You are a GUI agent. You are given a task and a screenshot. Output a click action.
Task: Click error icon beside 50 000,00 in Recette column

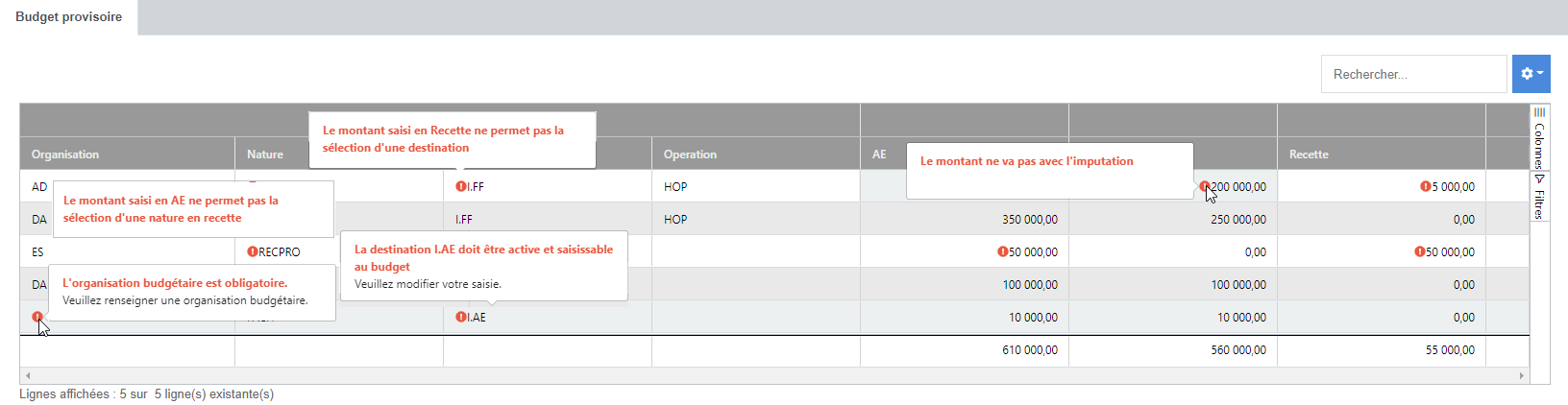(x=1419, y=252)
